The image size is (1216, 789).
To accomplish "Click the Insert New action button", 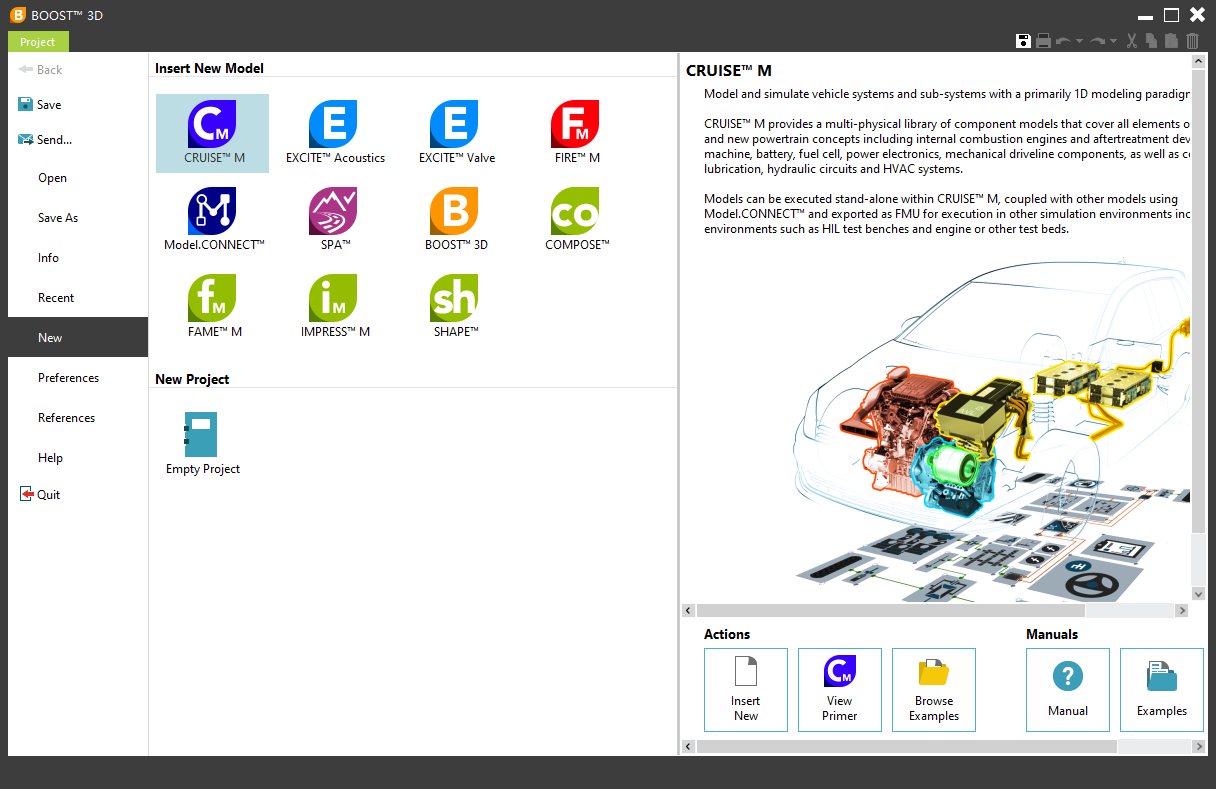I will [x=746, y=690].
